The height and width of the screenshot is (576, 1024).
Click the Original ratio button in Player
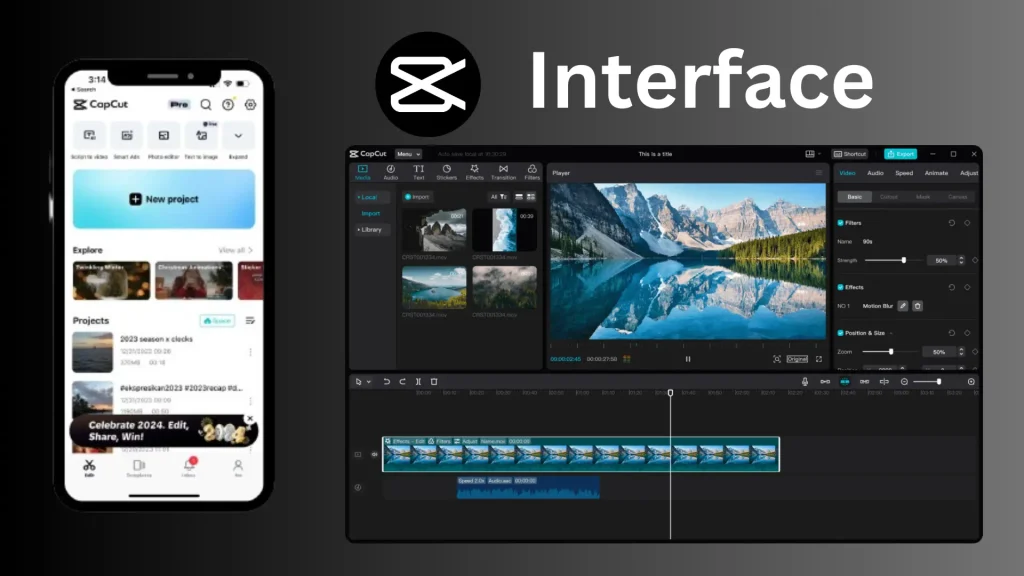tap(797, 359)
